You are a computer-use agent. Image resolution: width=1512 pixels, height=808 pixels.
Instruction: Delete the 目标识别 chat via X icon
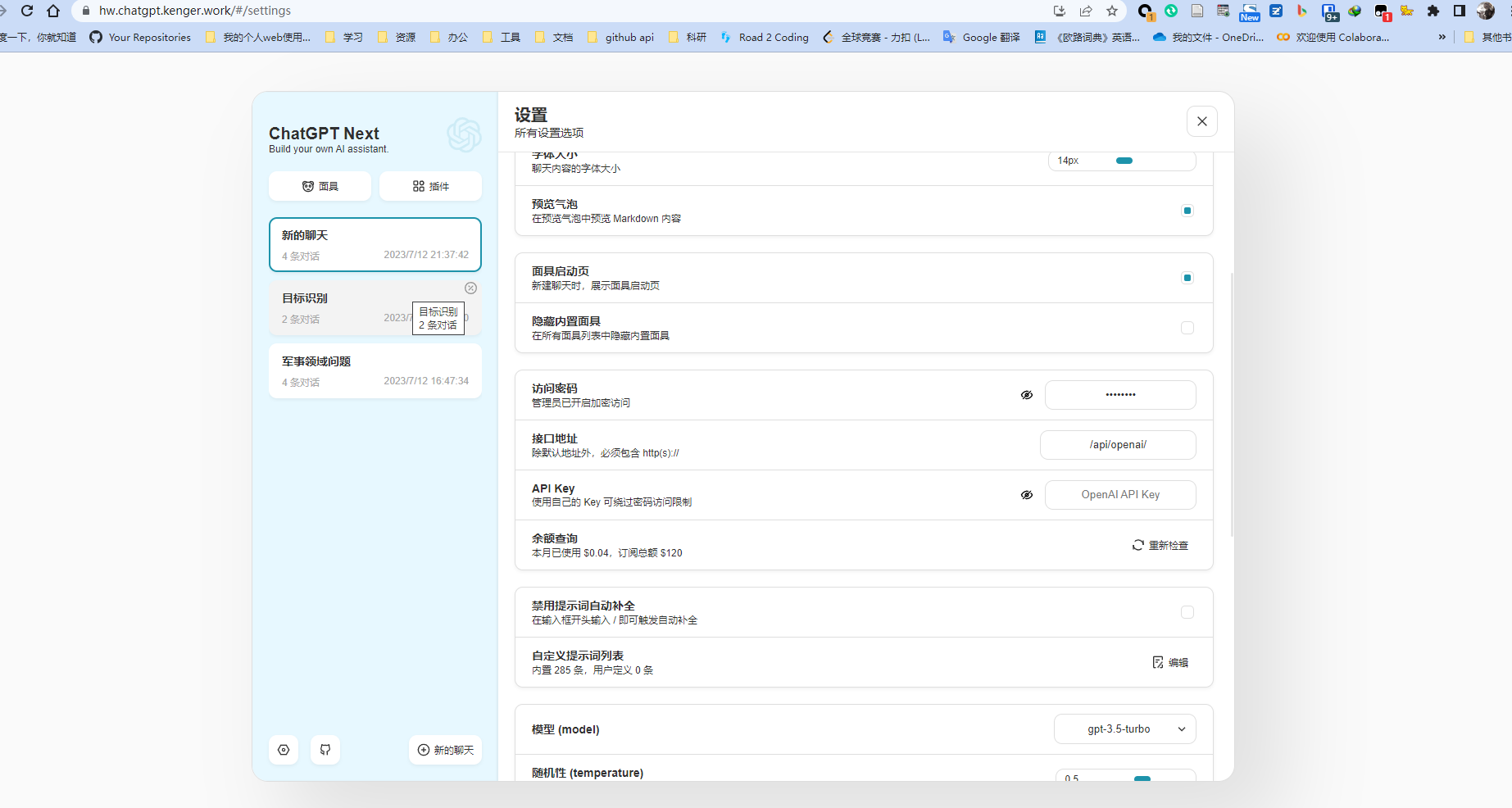click(x=470, y=288)
